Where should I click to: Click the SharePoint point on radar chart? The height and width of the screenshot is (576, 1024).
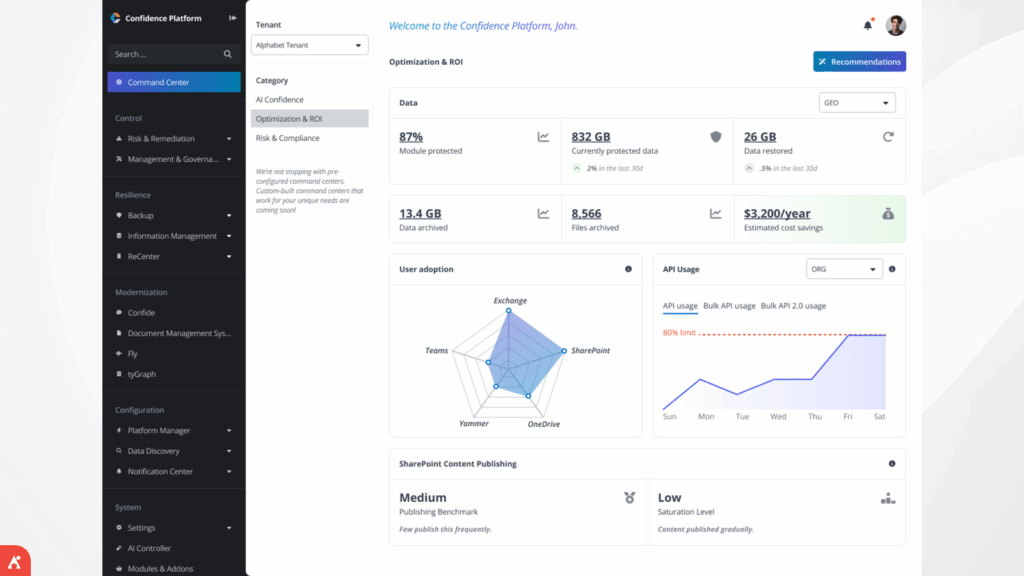pyautogui.click(x=564, y=351)
